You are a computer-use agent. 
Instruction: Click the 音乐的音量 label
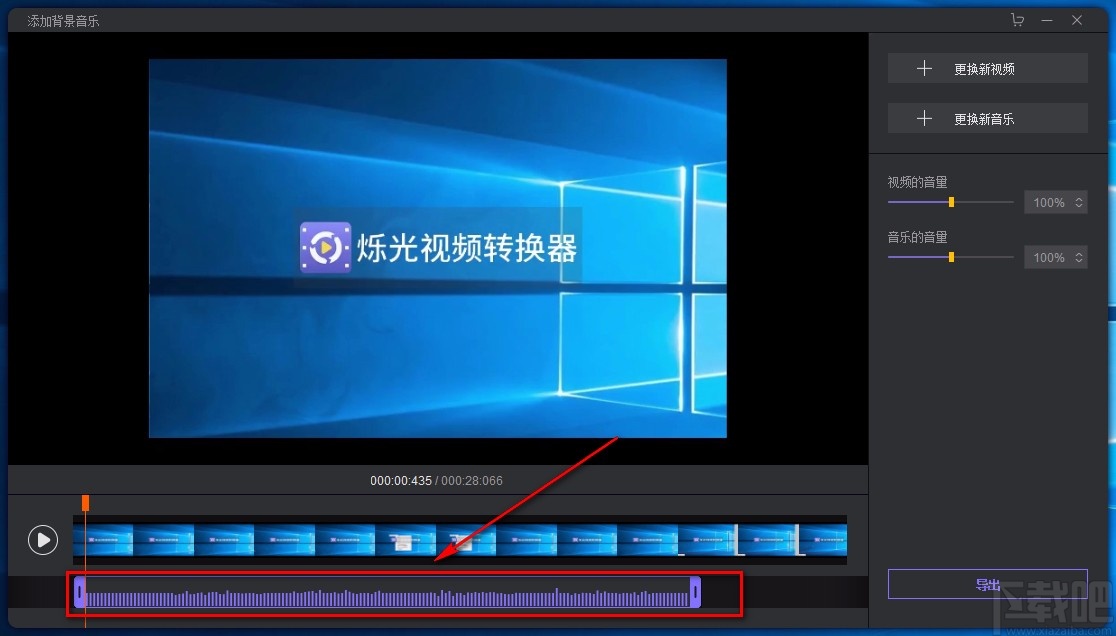917,237
